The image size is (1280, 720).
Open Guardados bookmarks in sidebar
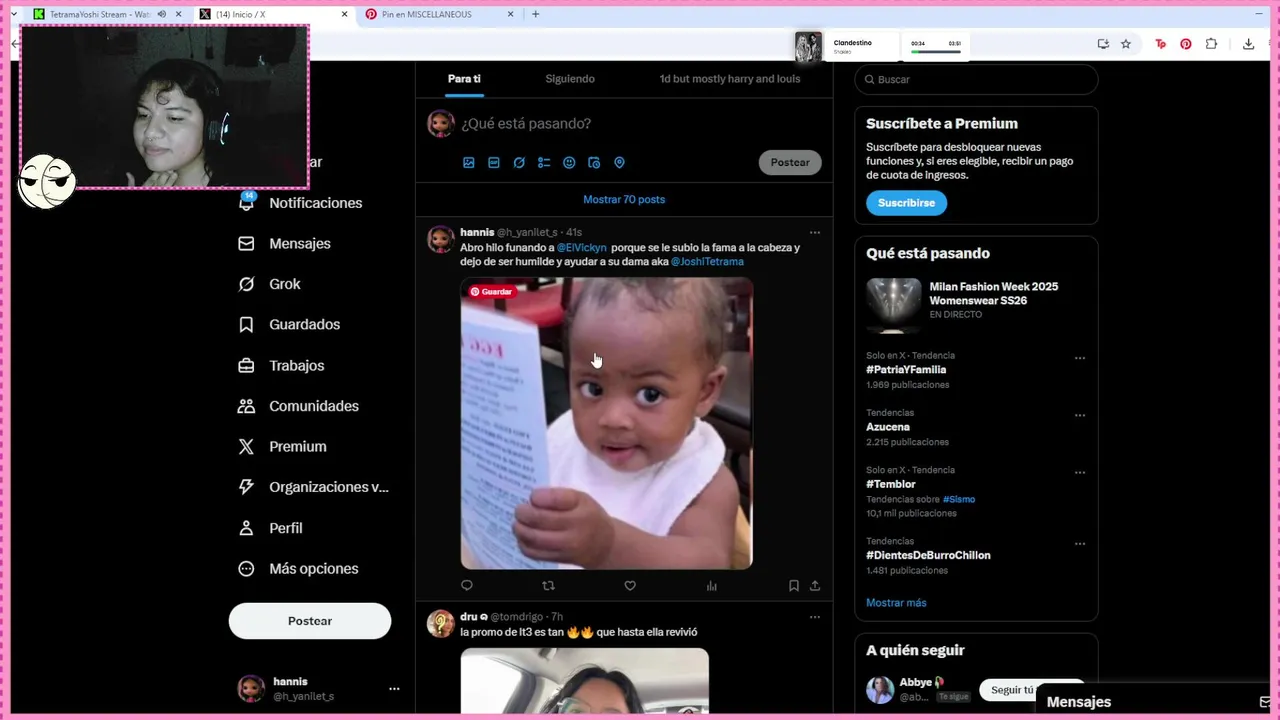pyautogui.click(x=289, y=325)
